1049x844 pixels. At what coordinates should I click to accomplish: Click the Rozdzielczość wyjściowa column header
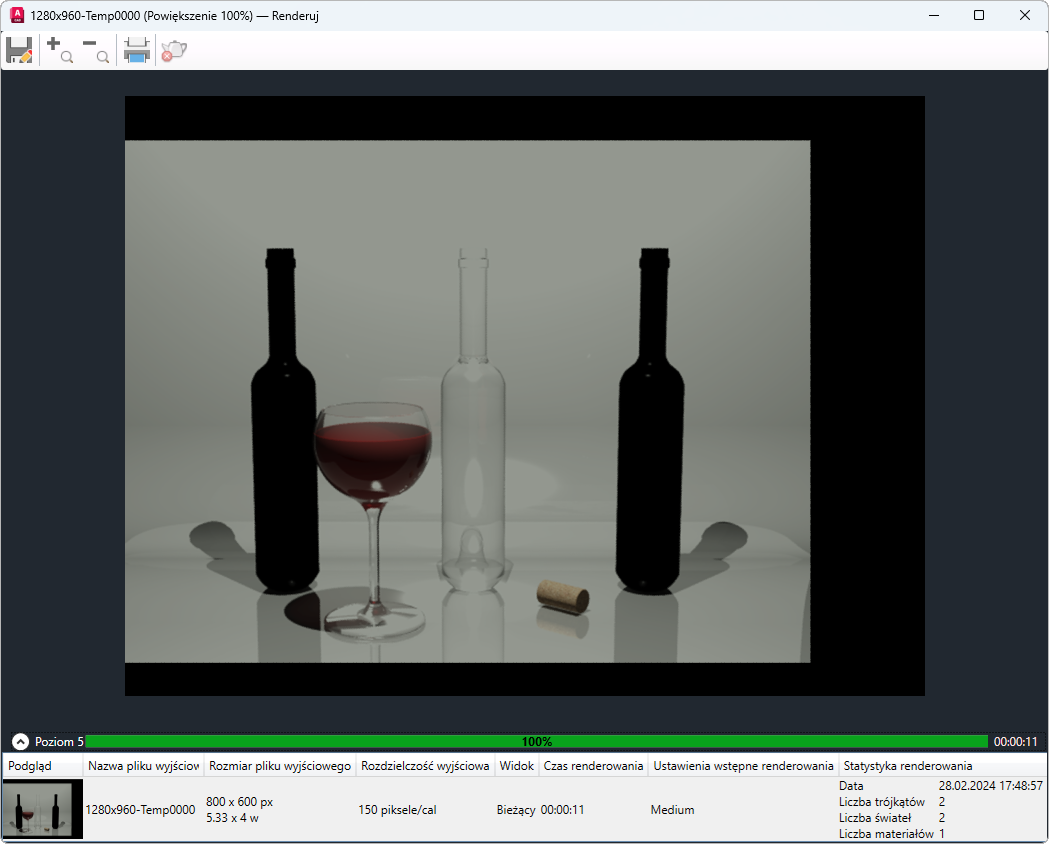pos(425,766)
